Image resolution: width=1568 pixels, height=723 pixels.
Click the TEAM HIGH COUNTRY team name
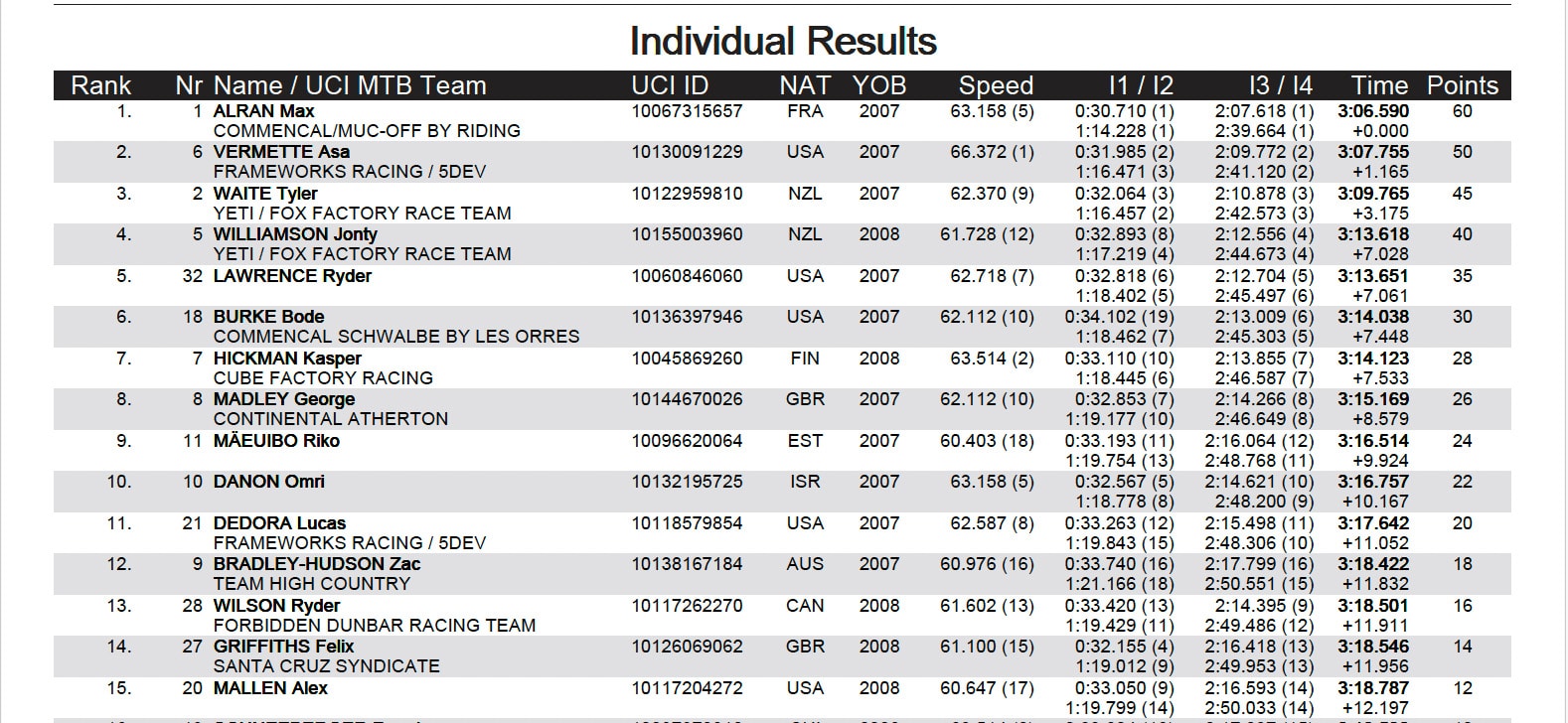tap(311, 584)
